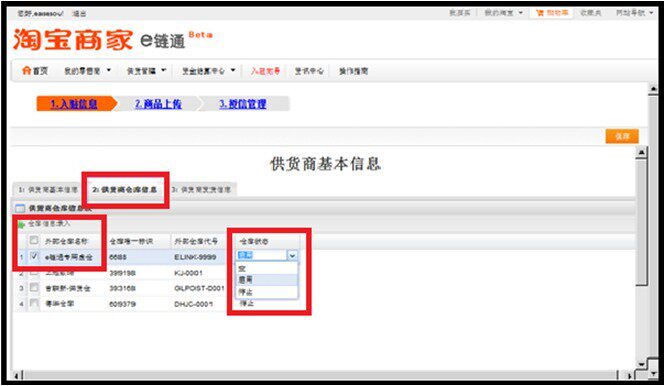Click the inner panel scrollbar down arrow
This screenshot has width=664, height=386.
pos(642,364)
